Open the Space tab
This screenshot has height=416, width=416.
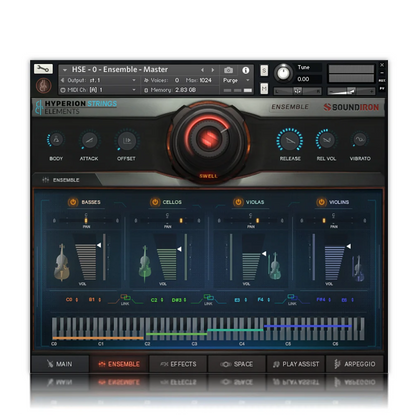point(237,364)
